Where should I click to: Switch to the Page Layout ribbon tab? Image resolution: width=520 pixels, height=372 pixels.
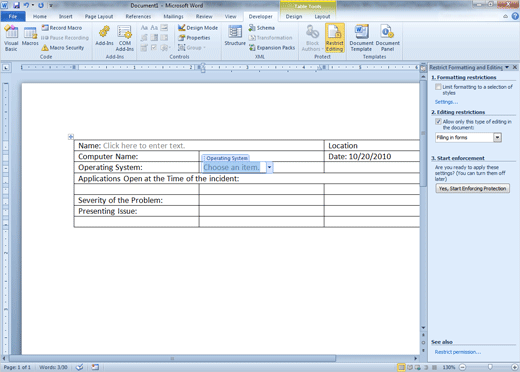pos(99,16)
